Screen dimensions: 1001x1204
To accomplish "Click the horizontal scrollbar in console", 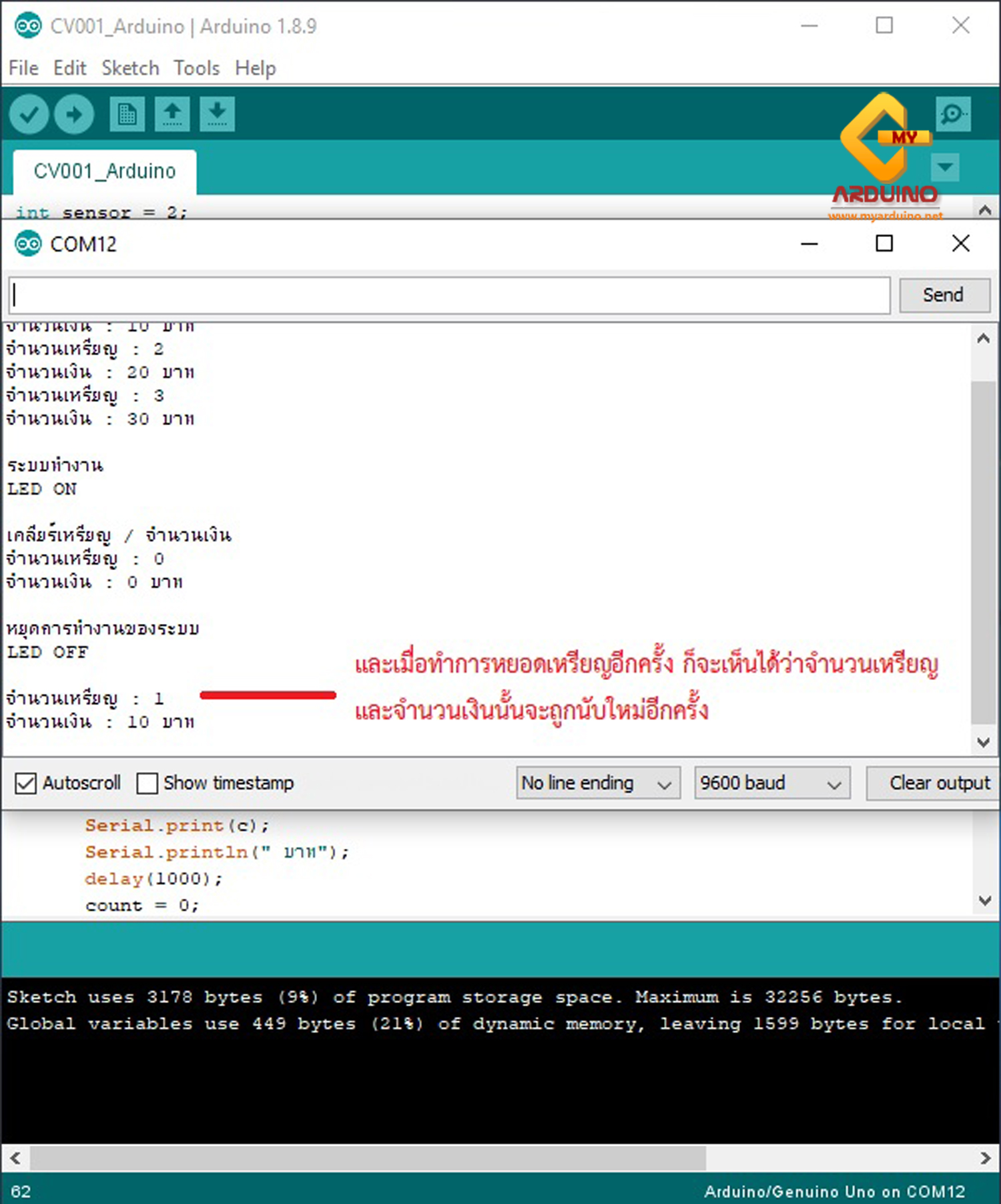I will pyautogui.click(x=367, y=1158).
